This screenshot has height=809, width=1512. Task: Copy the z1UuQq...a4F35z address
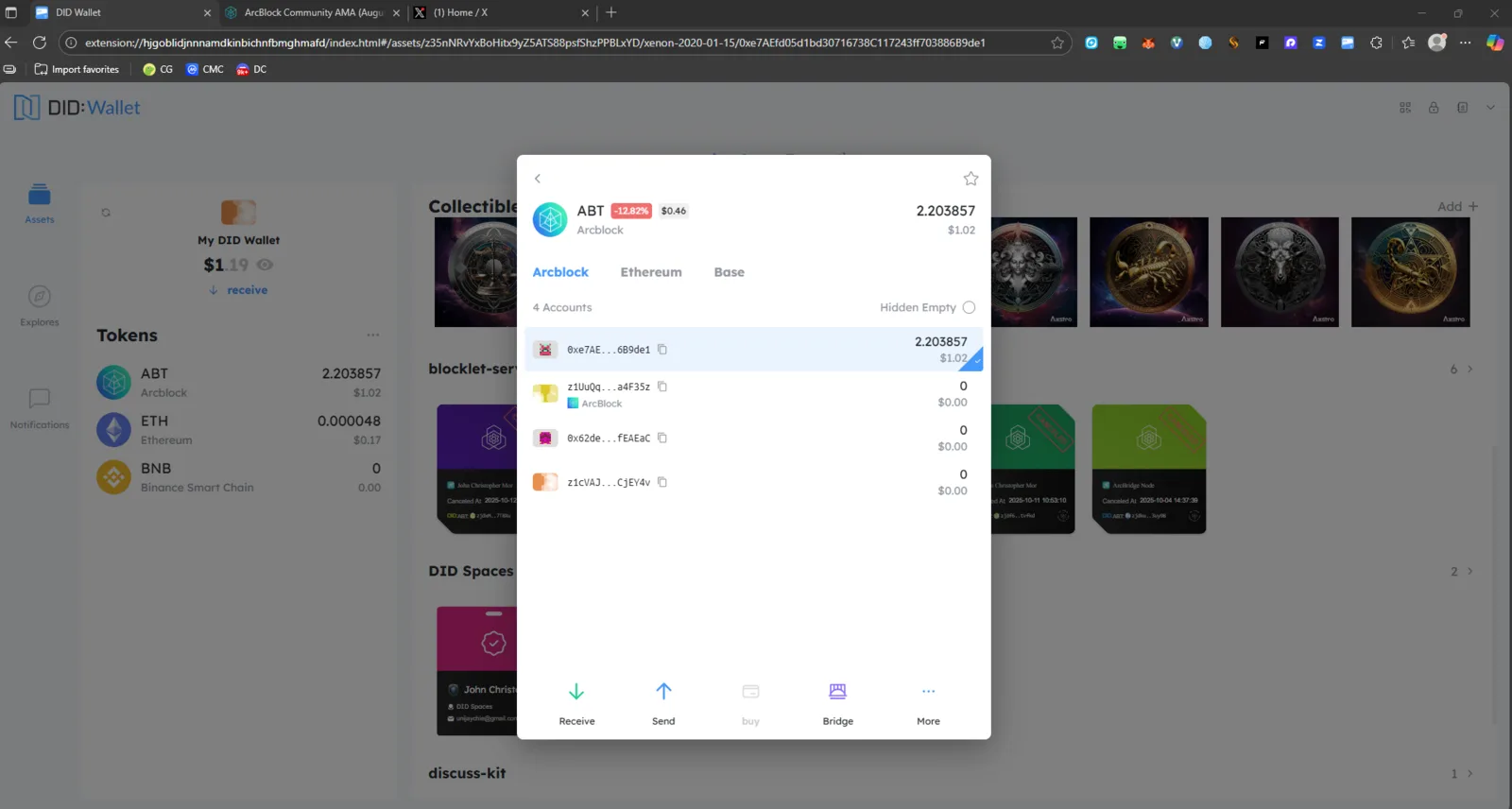(662, 387)
